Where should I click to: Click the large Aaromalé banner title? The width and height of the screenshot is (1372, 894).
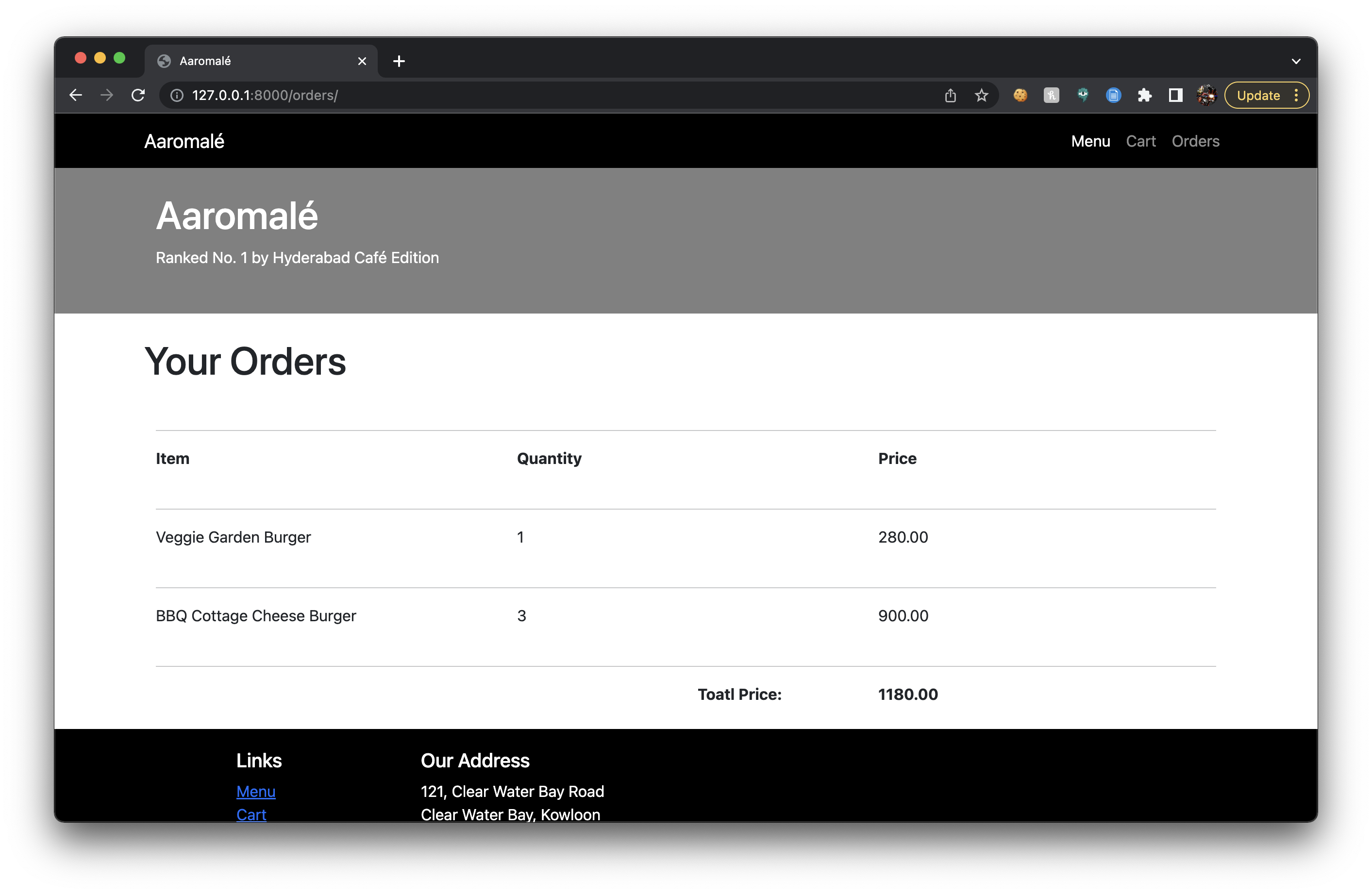[237, 215]
